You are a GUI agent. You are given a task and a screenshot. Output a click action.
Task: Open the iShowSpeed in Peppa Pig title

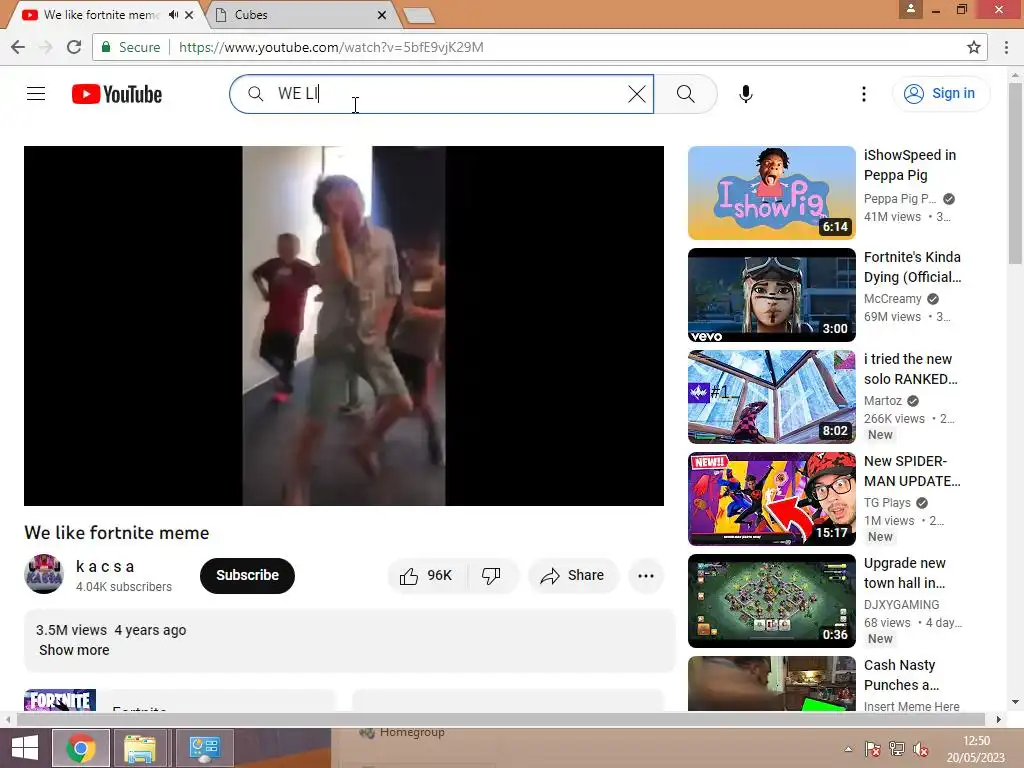click(910, 165)
